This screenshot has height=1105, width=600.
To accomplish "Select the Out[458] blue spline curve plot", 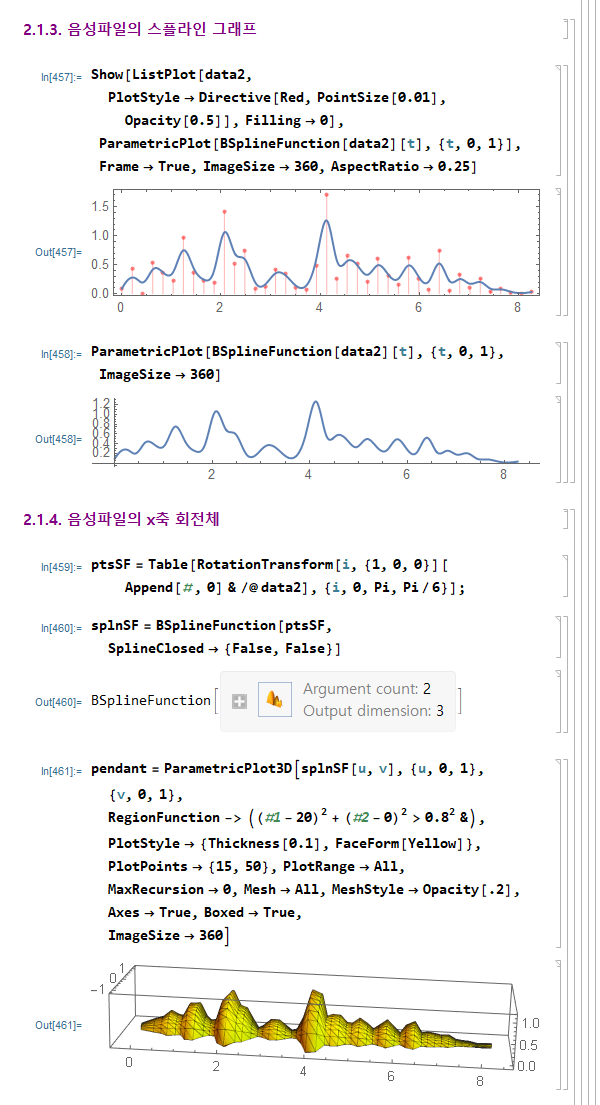I will tap(320, 433).
